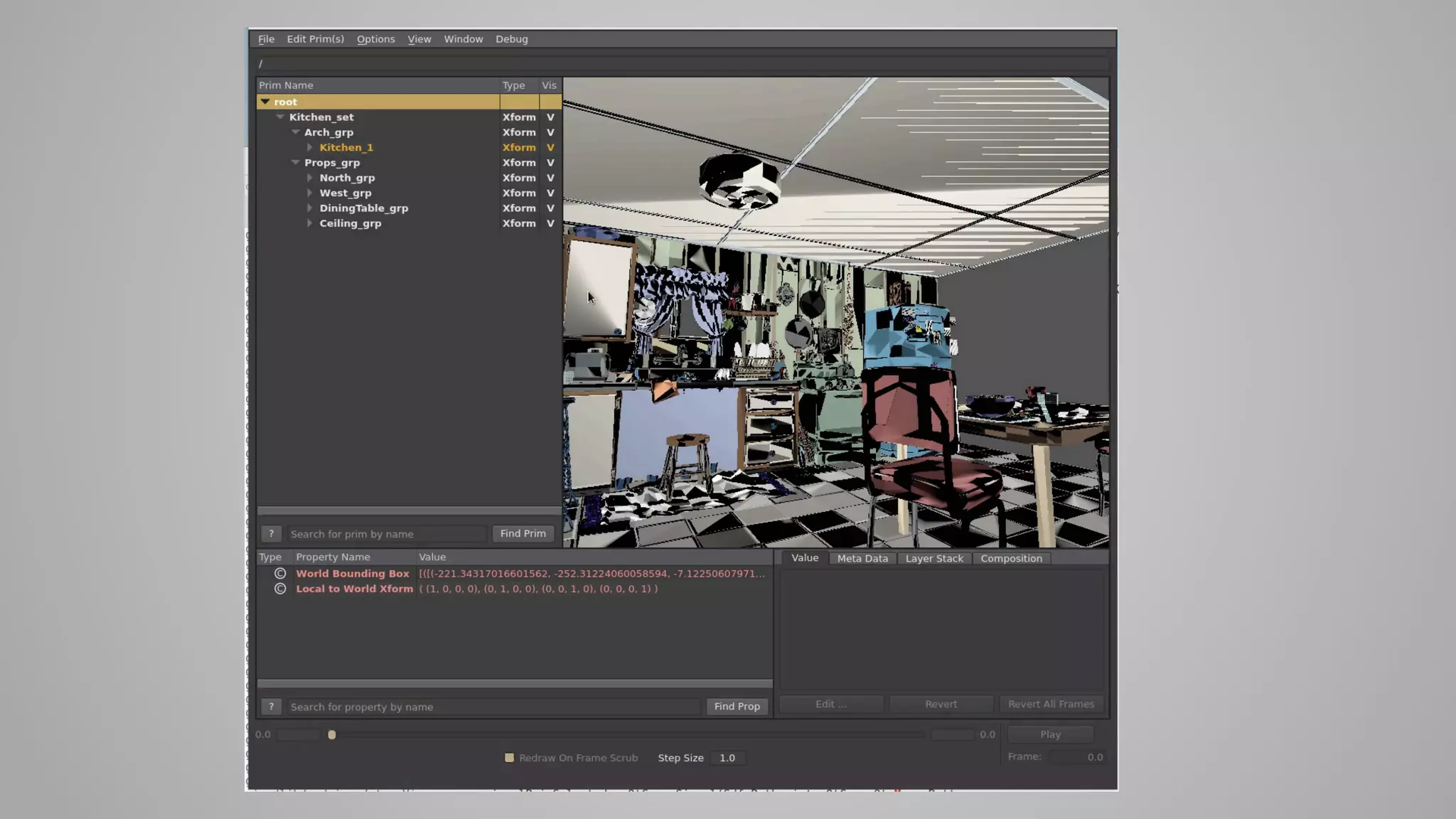Expand the Kitchen_1 prim

coord(310,147)
